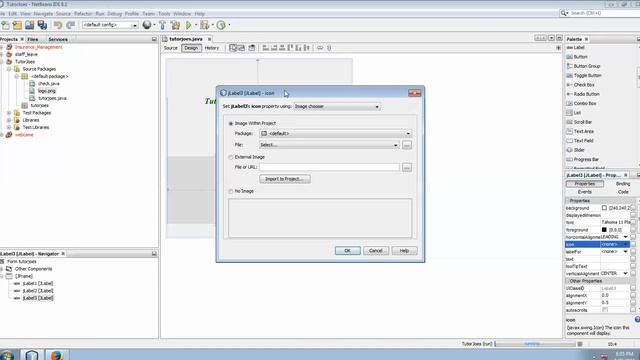640x360 pixels.
Task: Open the Navigate menu
Action: 43,13
